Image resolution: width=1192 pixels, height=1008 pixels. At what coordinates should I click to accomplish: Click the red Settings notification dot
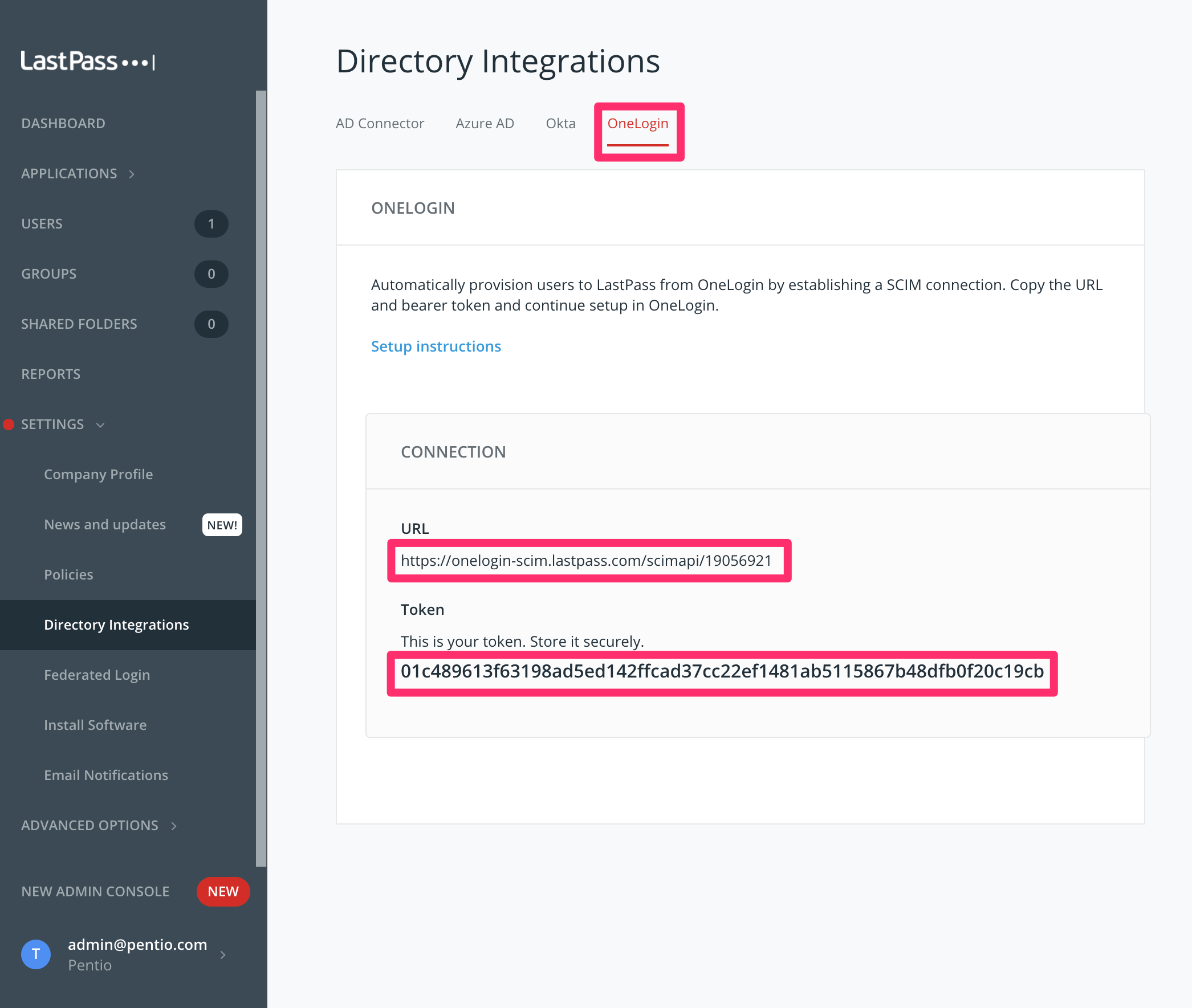pos(9,425)
